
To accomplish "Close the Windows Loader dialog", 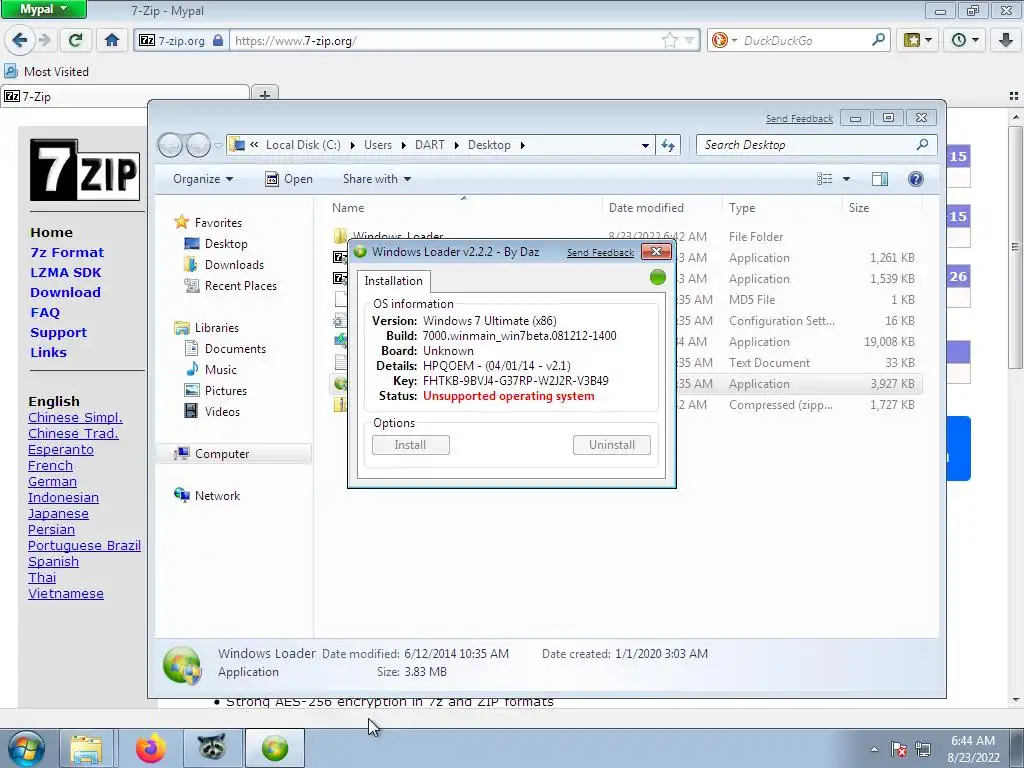I will click(656, 251).
